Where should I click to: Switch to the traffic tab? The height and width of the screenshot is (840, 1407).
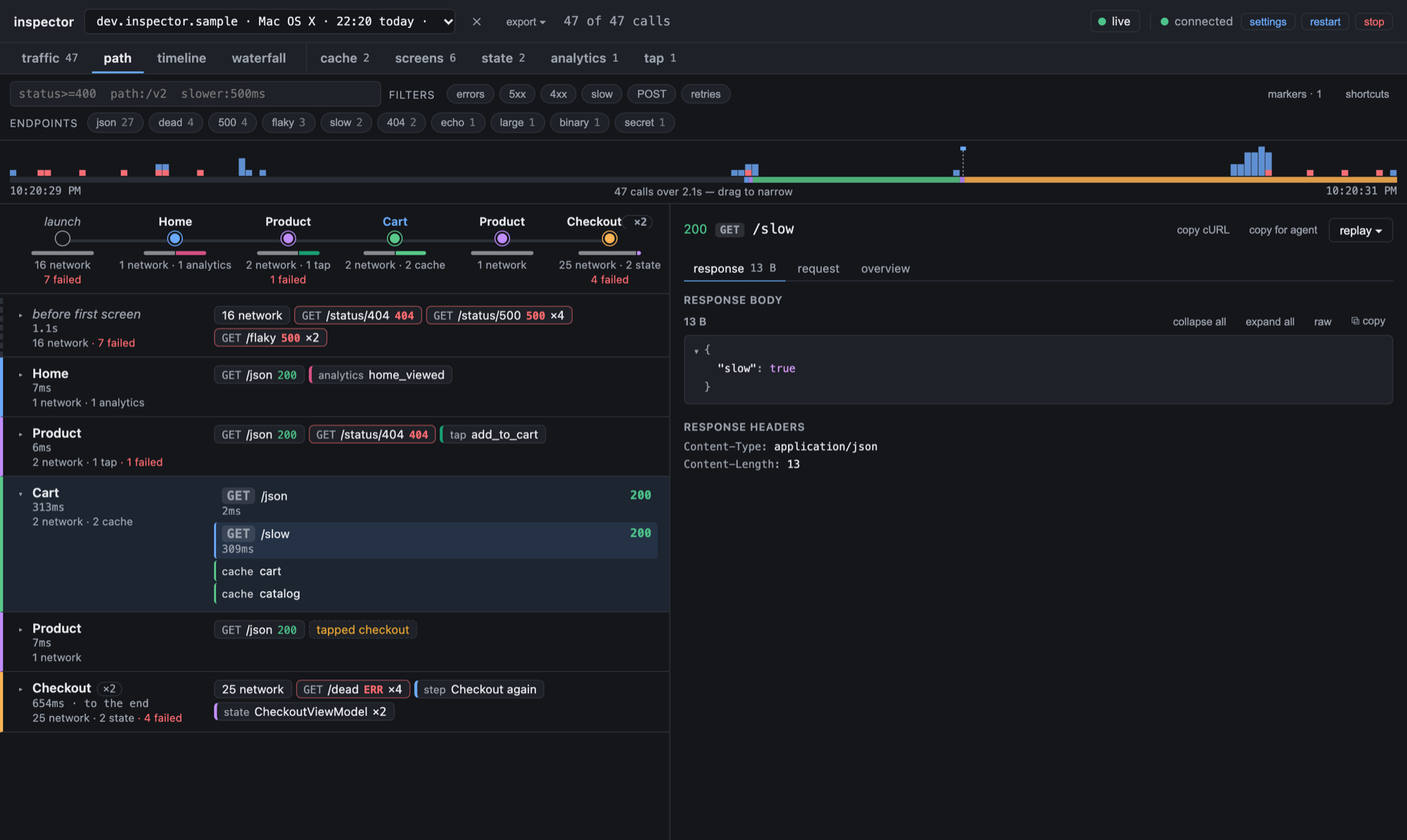pos(49,58)
